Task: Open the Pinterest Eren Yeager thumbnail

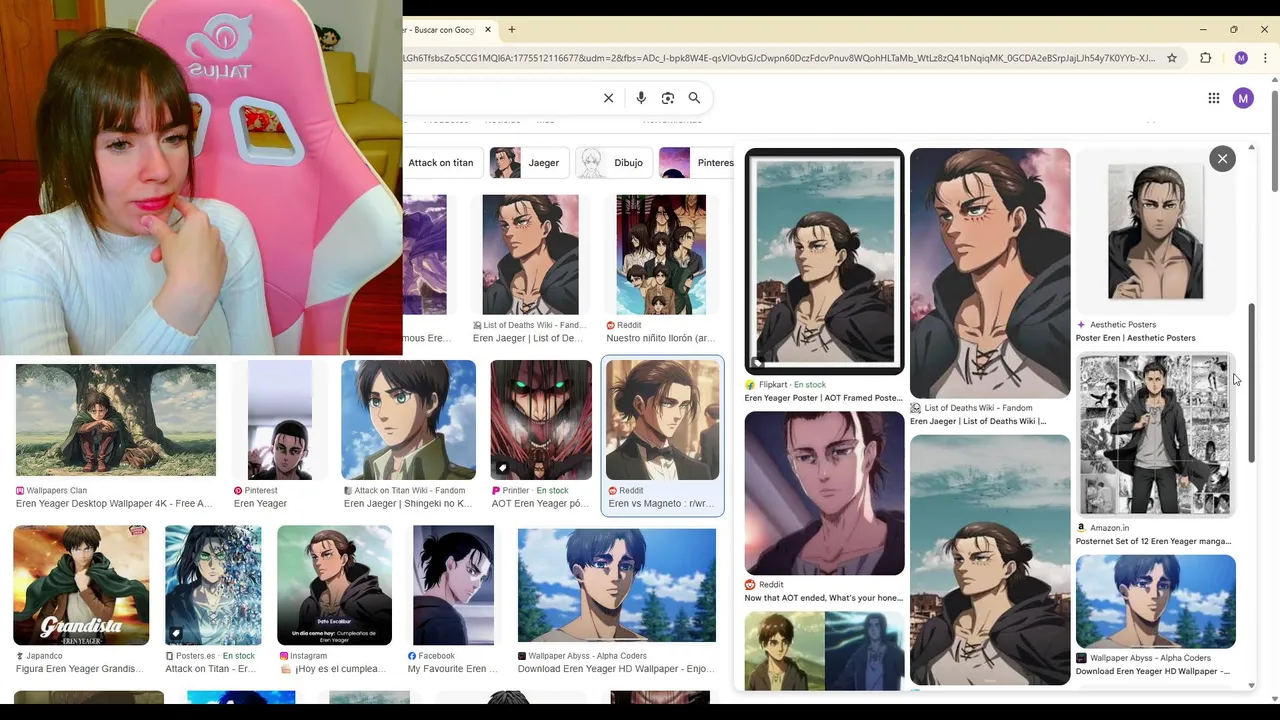Action: tap(280, 420)
